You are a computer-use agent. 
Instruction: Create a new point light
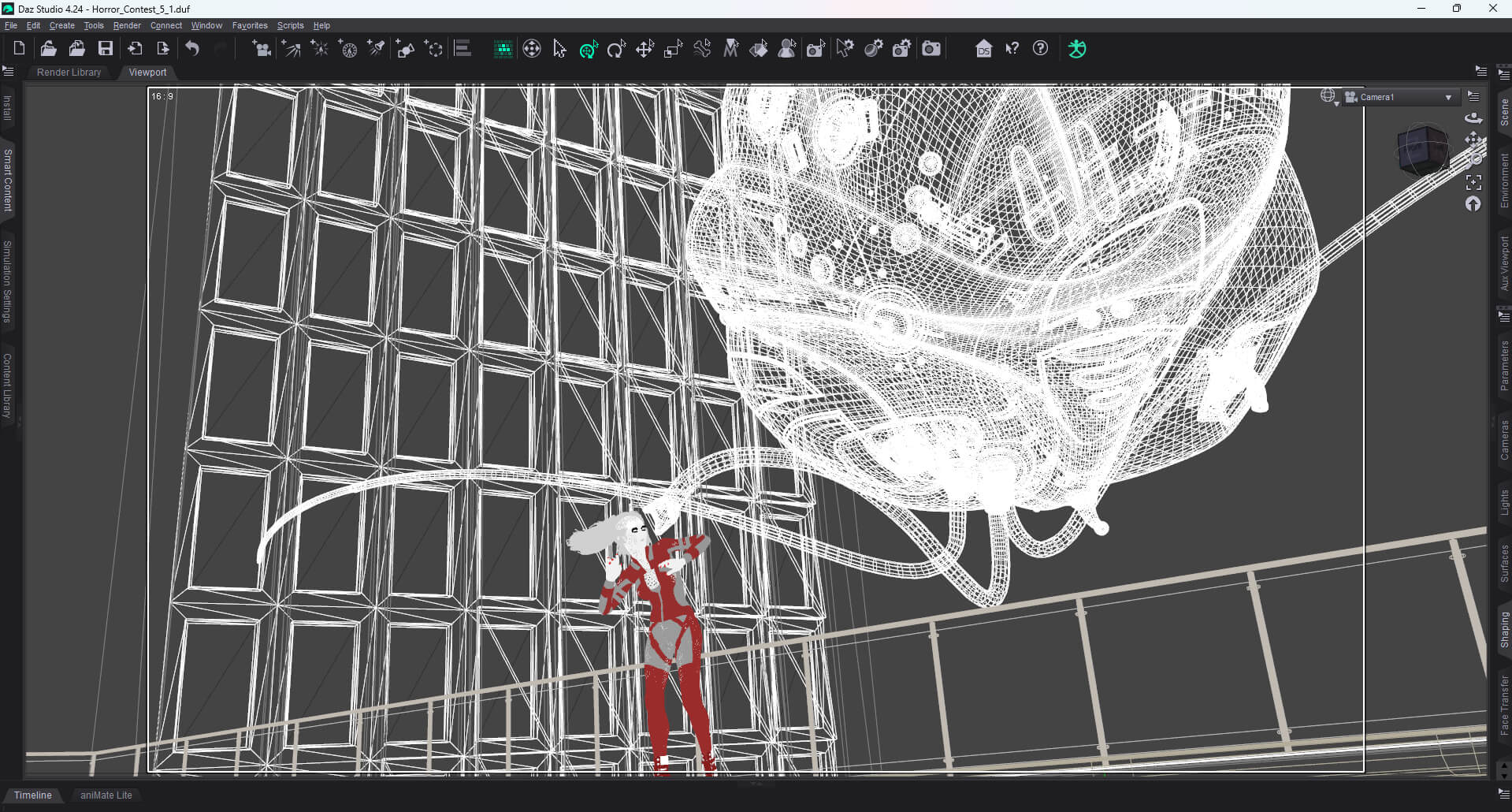pos(319,49)
